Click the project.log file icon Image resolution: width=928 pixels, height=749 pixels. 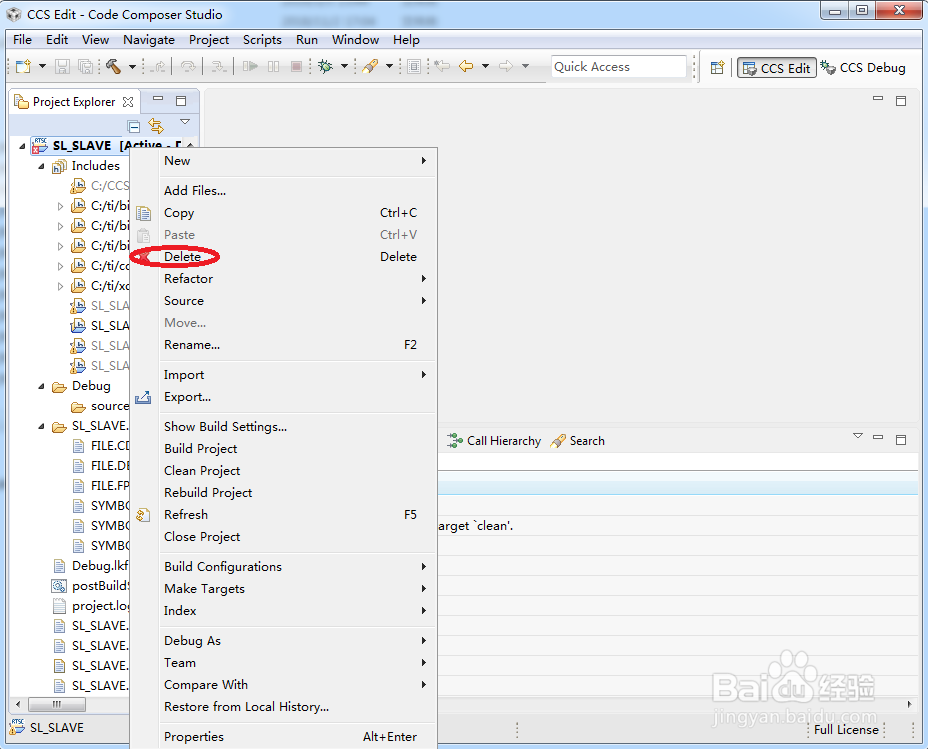[59, 606]
